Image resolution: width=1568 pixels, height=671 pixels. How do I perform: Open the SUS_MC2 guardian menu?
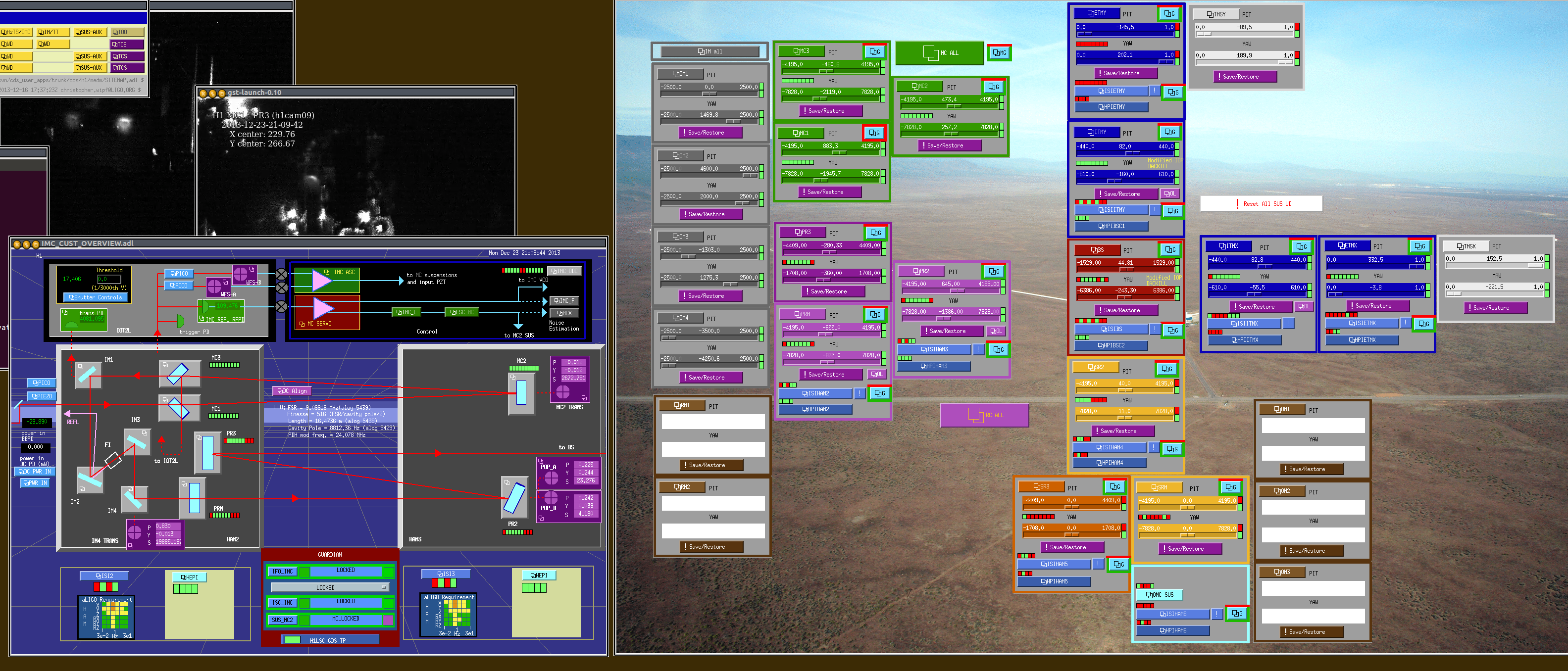coord(282,620)
